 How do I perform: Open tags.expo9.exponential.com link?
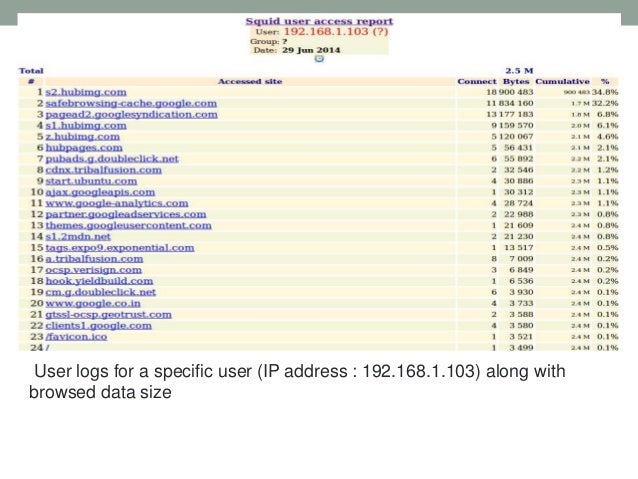click(120, 248)
